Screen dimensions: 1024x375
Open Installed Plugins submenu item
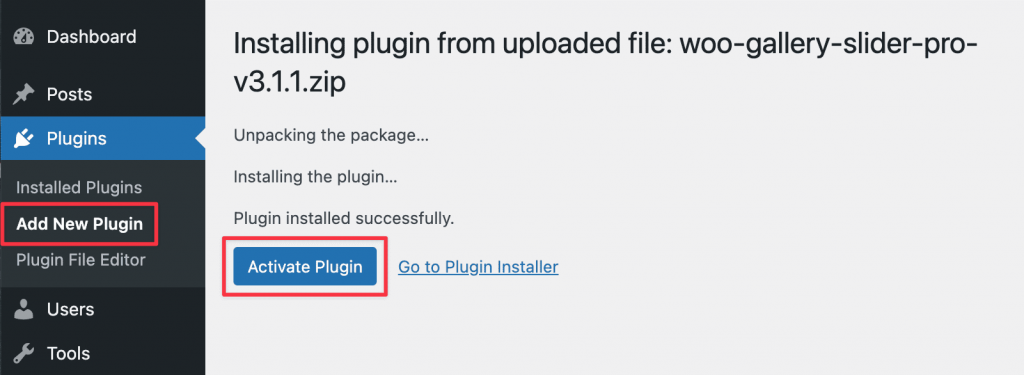click(79, 188)
